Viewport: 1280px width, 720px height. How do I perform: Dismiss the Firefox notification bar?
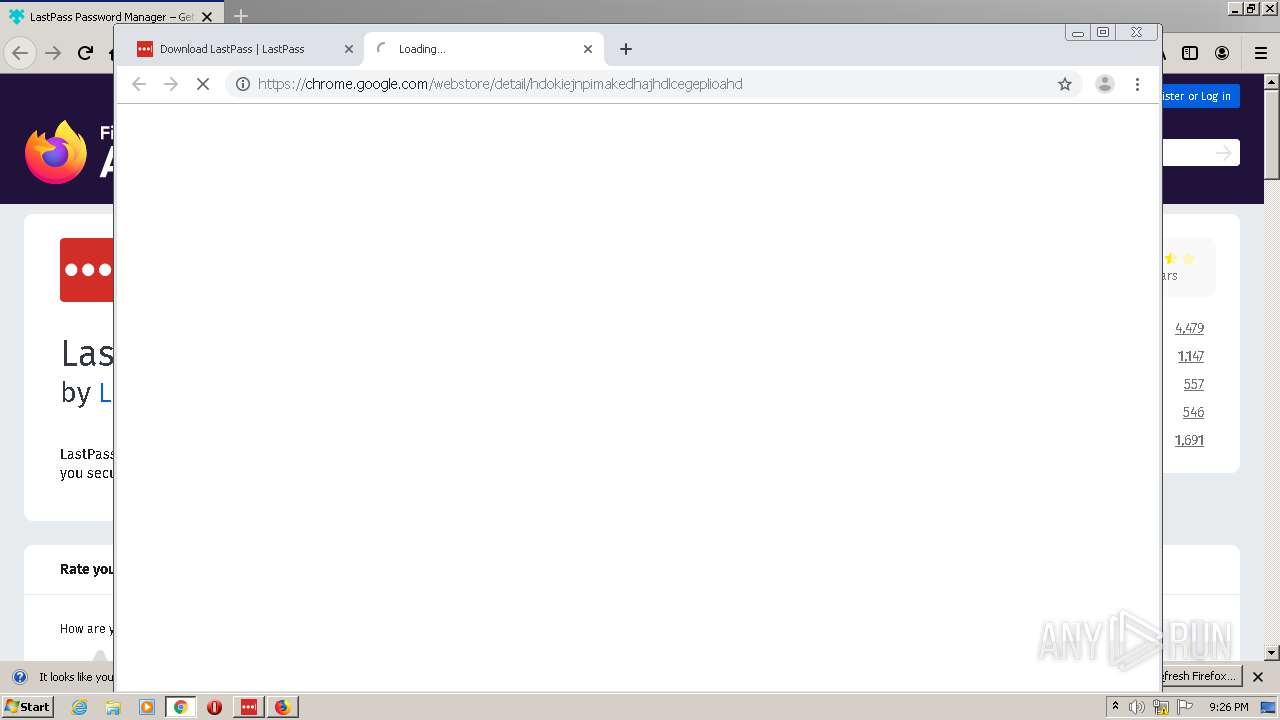click(1258, 677)
